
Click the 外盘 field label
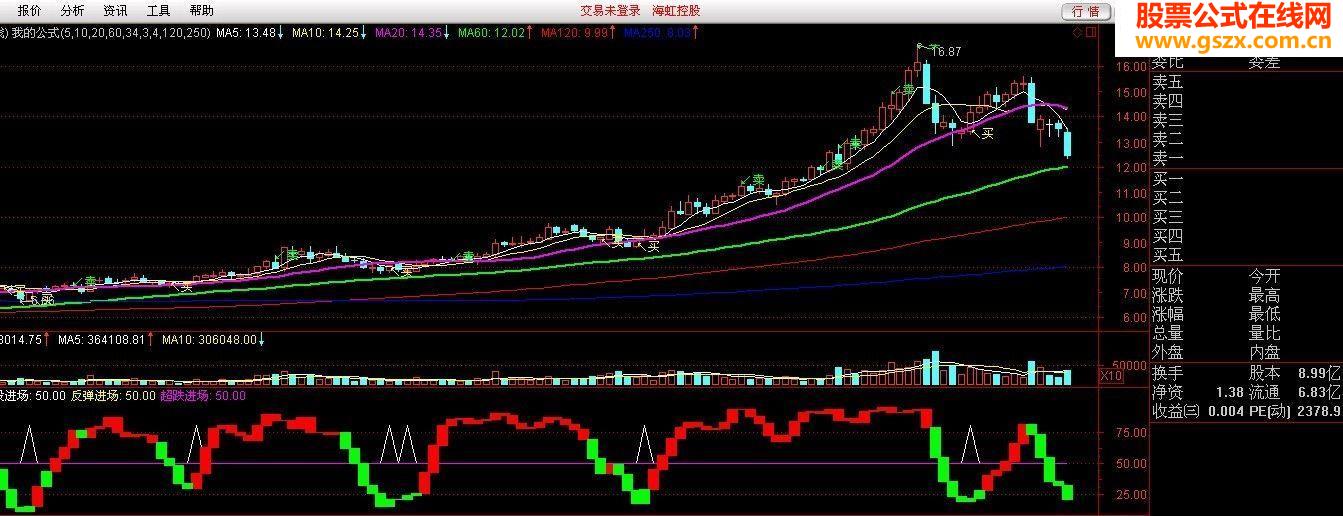point(1167,353)
